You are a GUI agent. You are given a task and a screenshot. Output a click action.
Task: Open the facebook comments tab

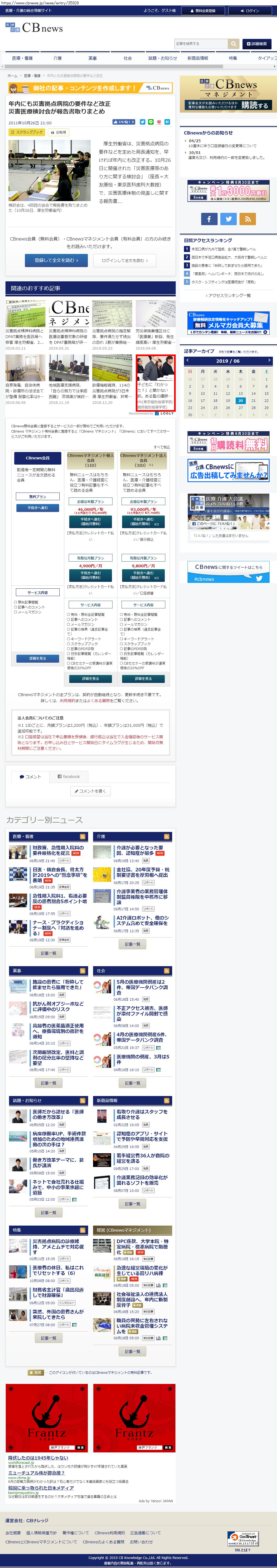[68, 777]
